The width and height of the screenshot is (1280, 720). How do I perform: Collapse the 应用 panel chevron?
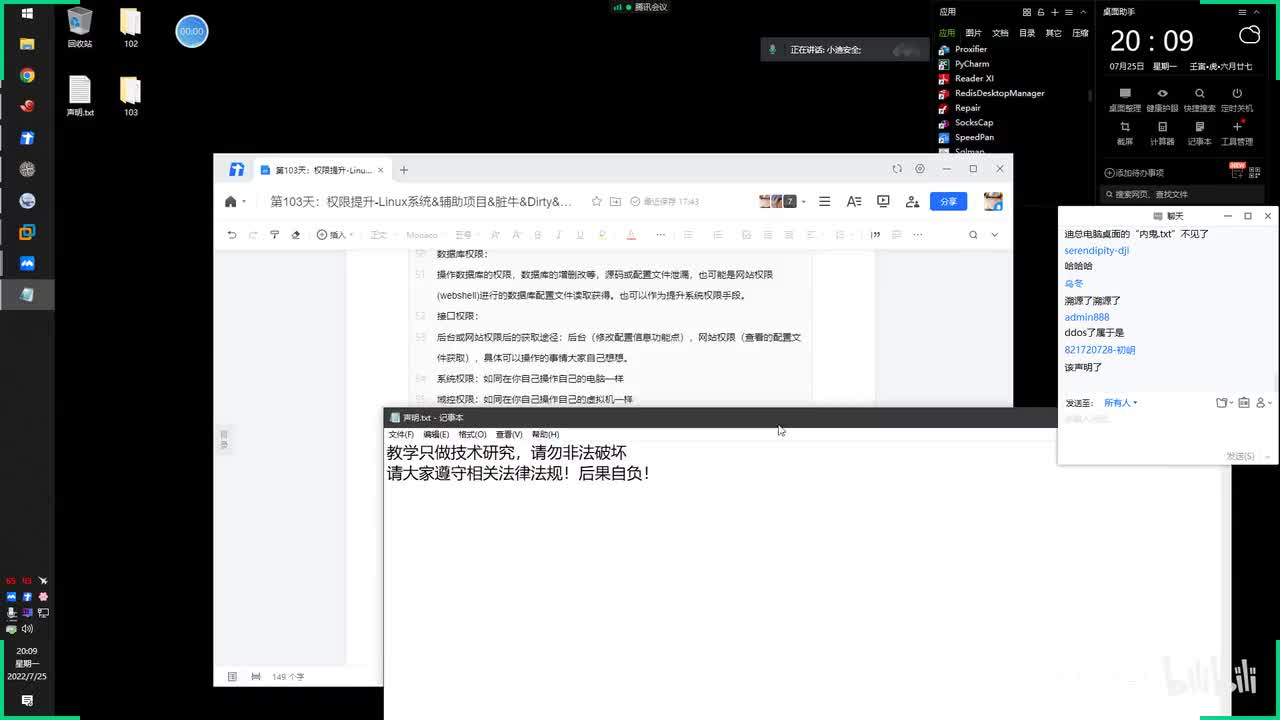click(x=1083, y=12)
